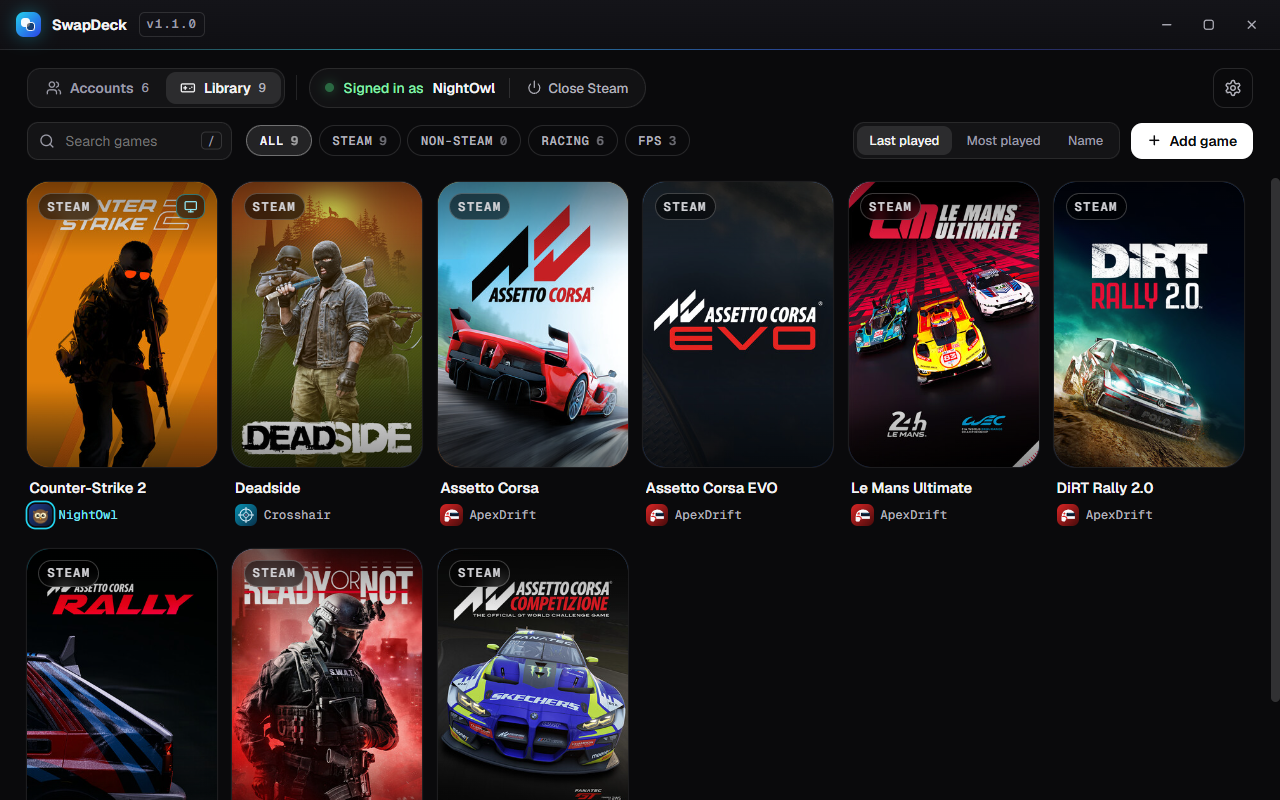The height and width of the screenshot is (800, 1280).
Task: Filter by STEAM games chip
Action: [x=360, y=141]
